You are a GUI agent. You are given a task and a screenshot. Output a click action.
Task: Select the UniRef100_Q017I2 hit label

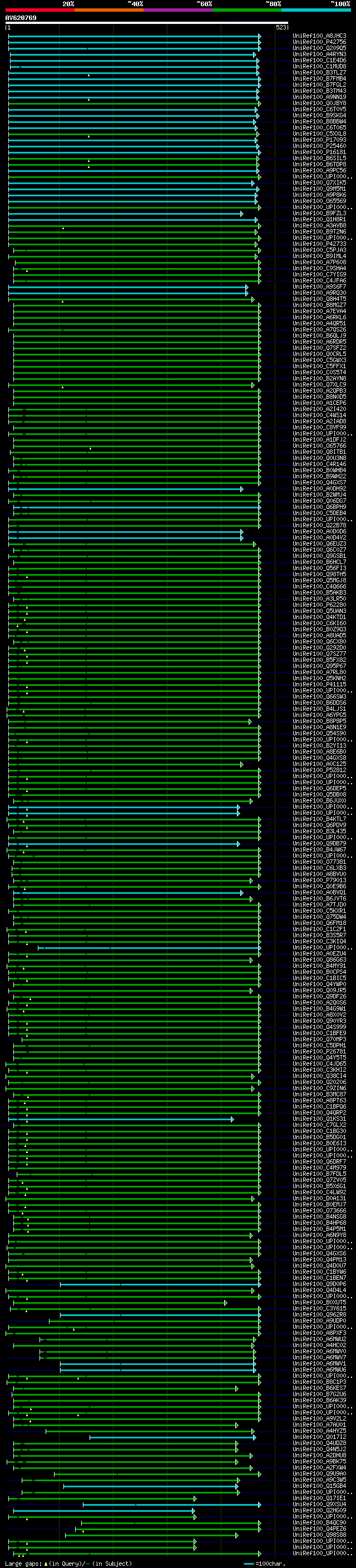point(319,1437)
